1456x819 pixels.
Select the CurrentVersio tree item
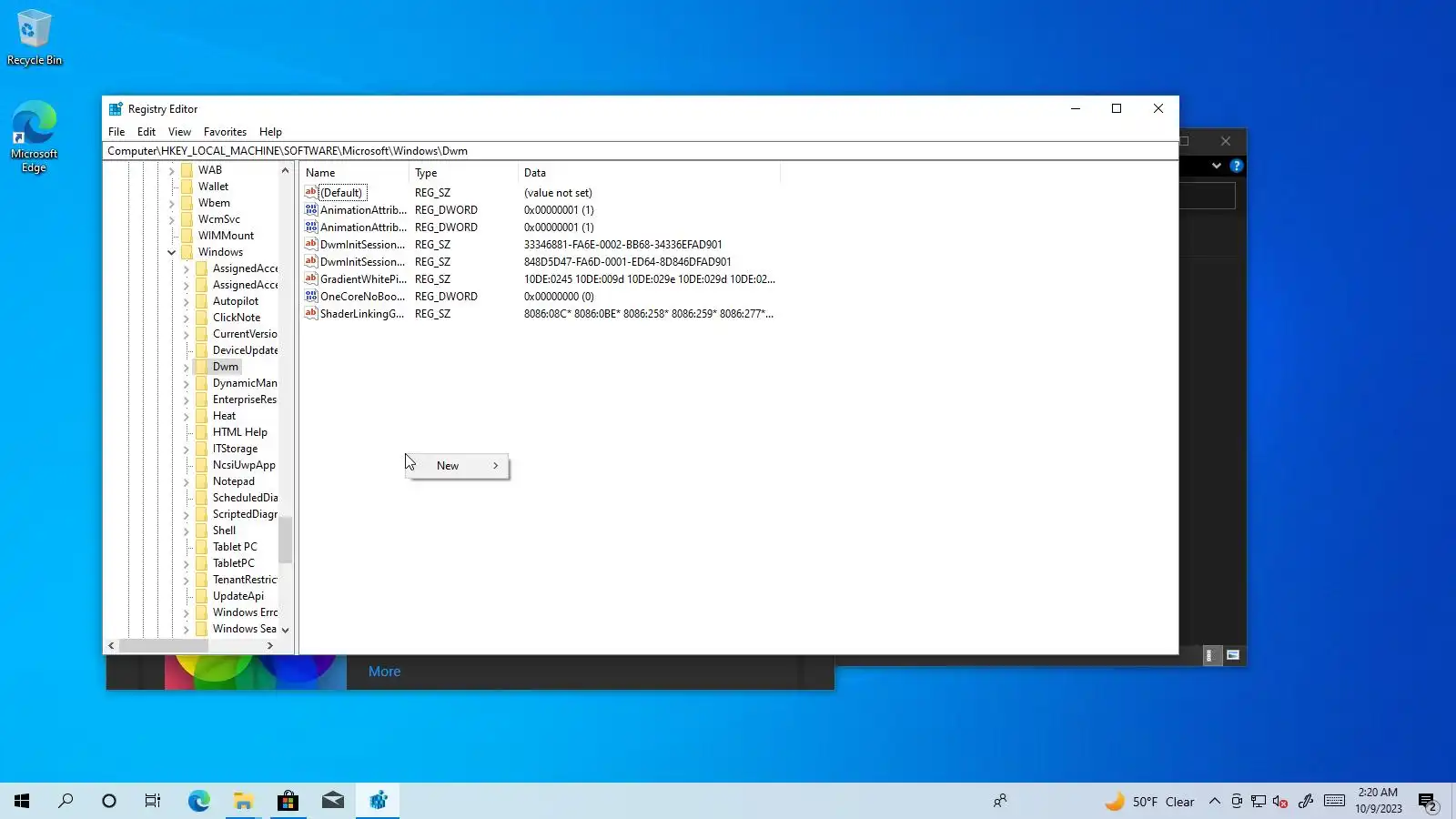click(x=245, y=334)
